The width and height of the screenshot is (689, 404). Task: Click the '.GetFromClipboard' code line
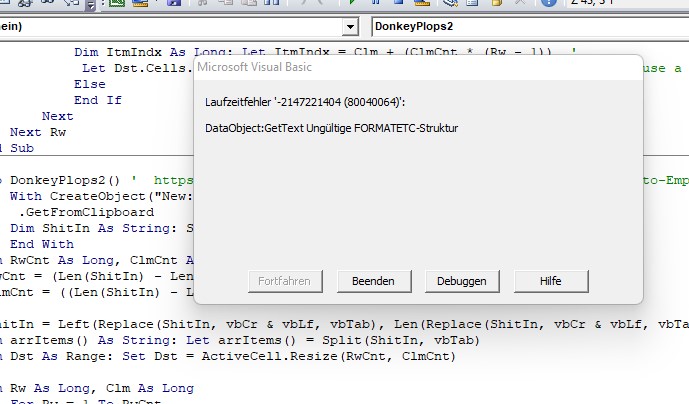pyautogui.click(x=86, y=212)
